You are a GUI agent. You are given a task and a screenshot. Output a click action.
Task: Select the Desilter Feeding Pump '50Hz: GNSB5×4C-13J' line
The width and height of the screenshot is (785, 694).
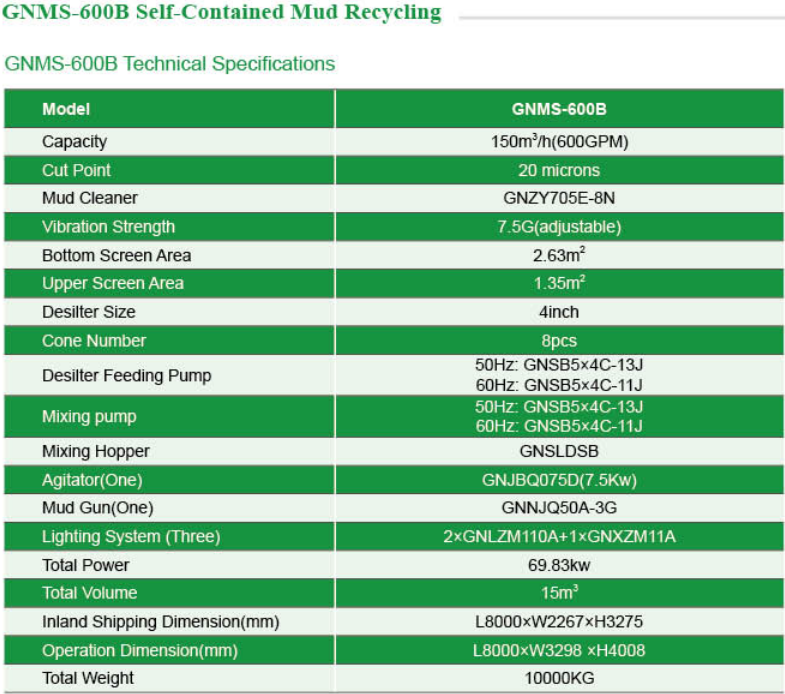click(x=559, y=365)
